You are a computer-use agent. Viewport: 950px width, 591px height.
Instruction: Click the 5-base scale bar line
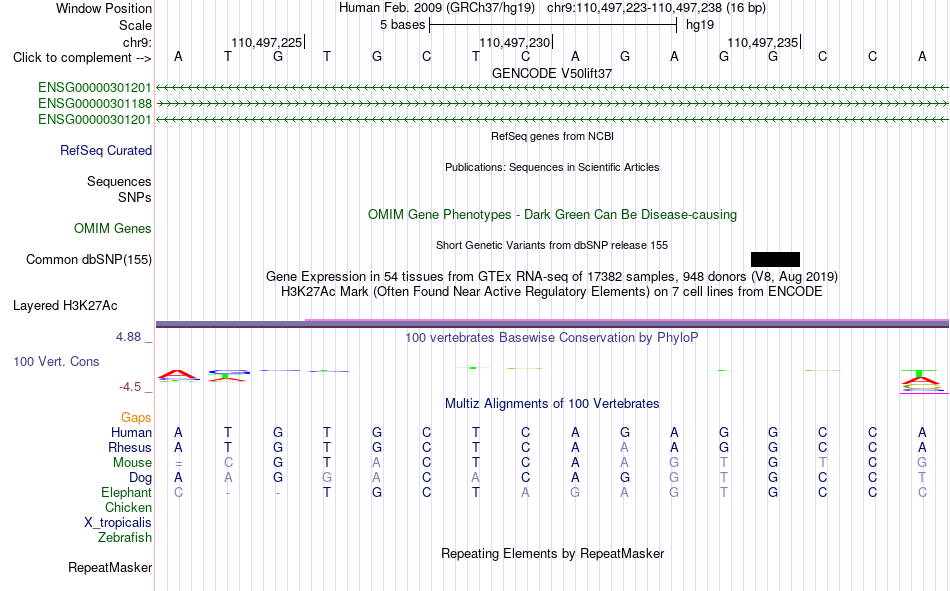553,25
